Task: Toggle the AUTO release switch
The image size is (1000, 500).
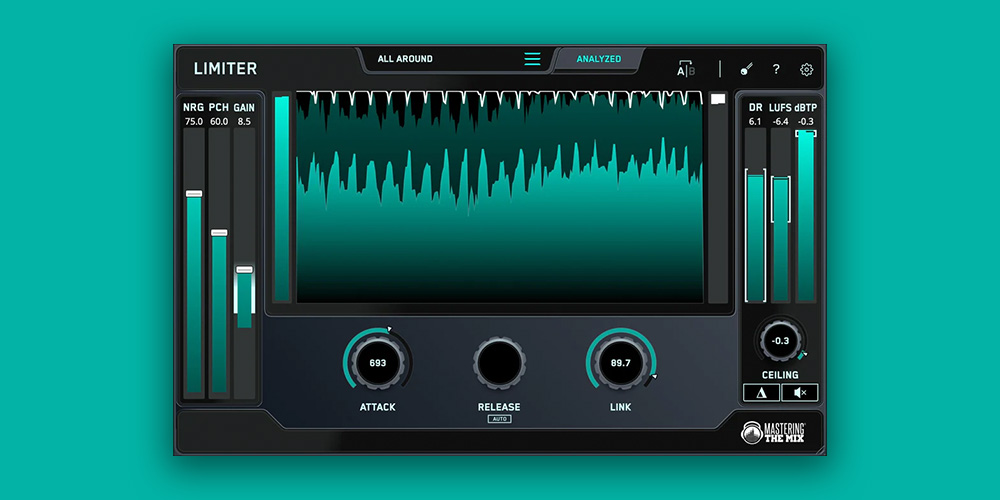Action: 499,419
